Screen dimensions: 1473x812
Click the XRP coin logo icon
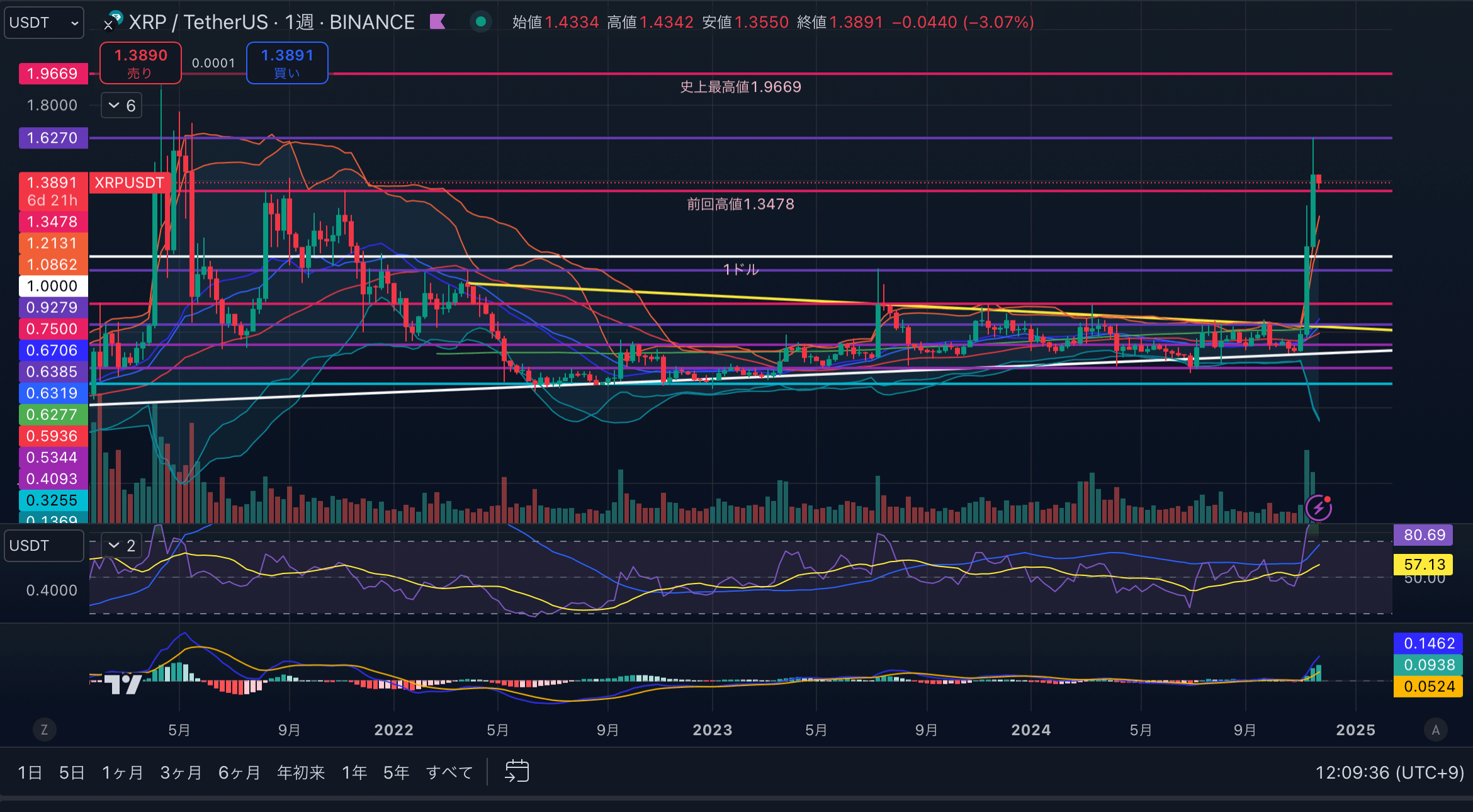[x=114, y=21]
